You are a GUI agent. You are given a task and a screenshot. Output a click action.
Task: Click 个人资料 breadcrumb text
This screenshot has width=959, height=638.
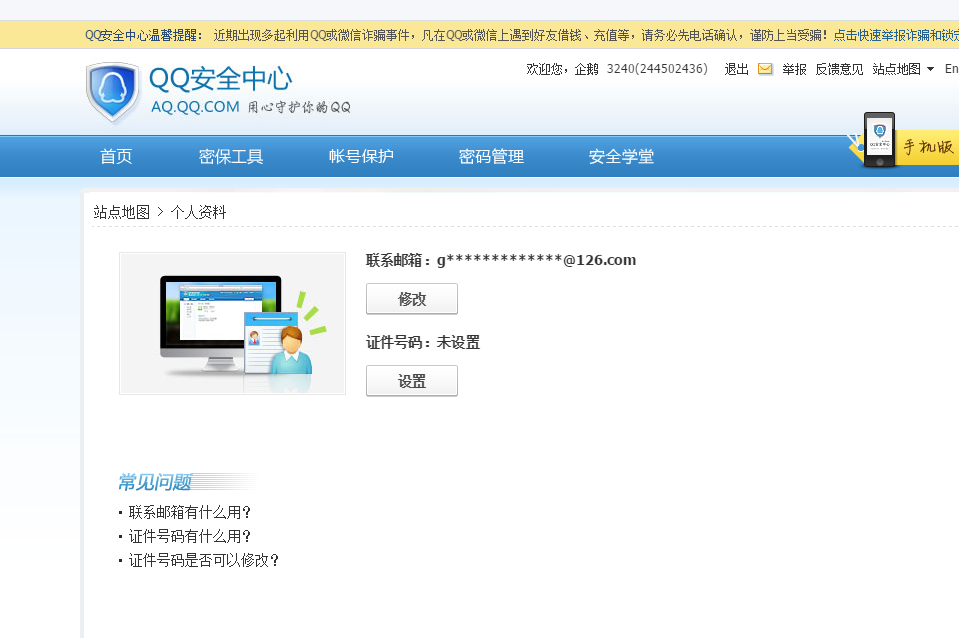(x=198, y=212)
